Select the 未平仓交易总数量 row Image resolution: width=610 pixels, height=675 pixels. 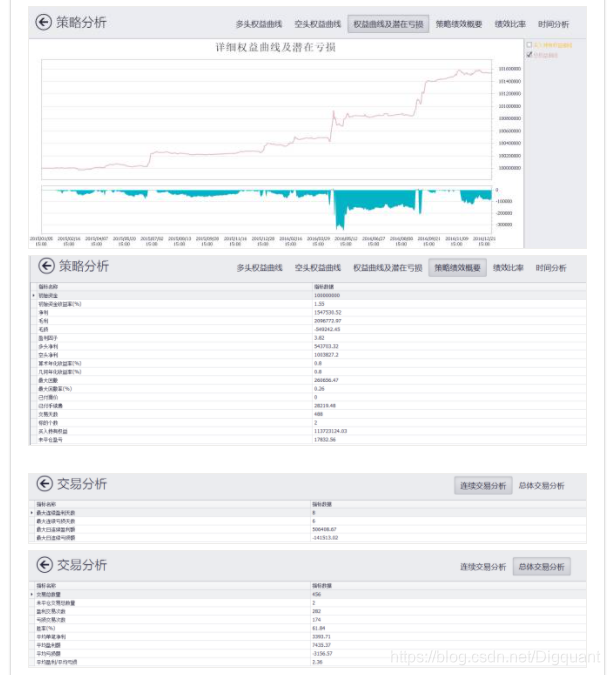pyautogui.click(x=308, y=603)
